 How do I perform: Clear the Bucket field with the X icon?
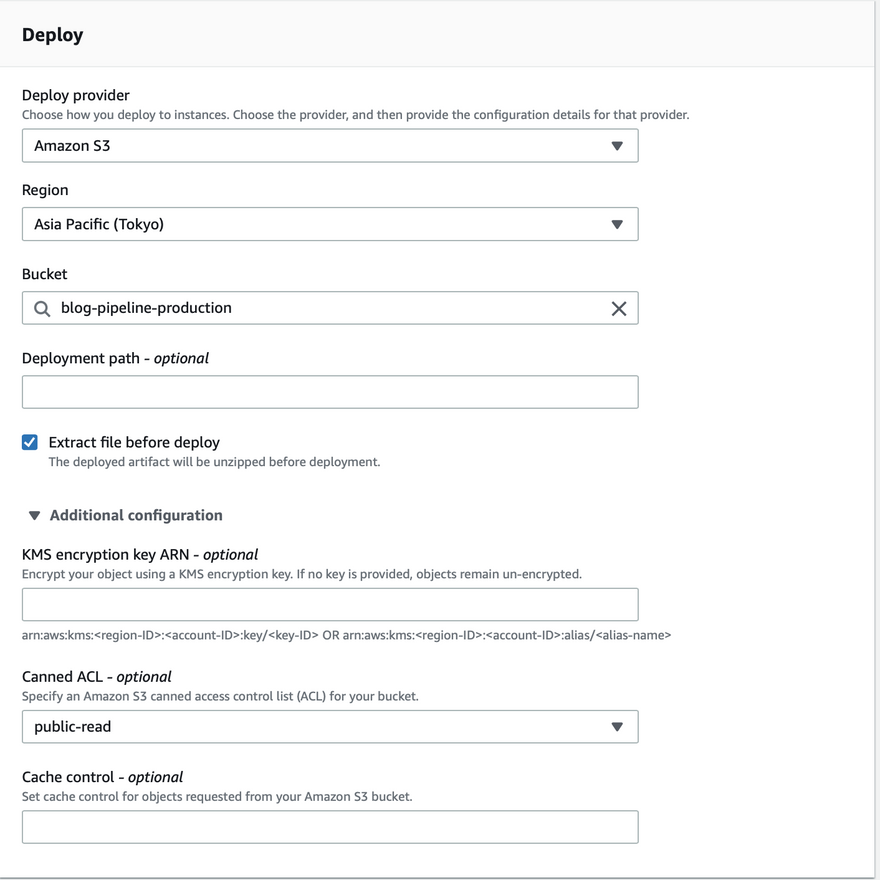(x=619, y=309)
